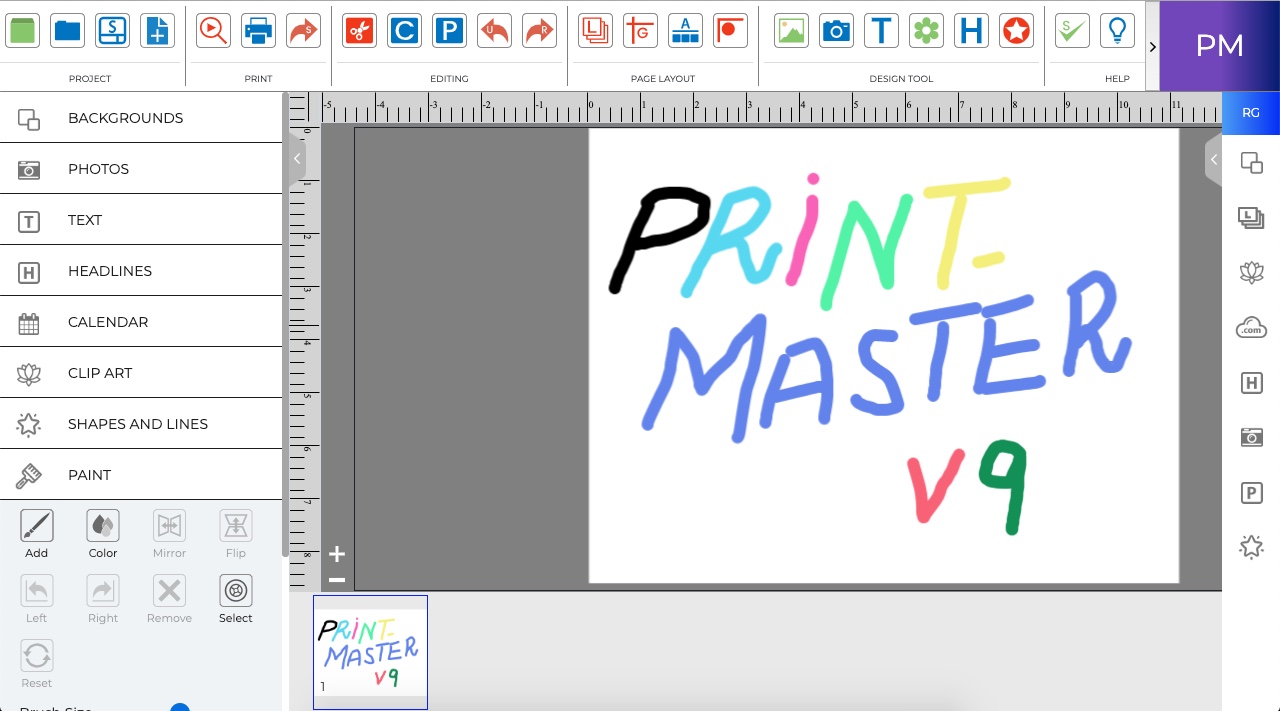Click the Select paint tool
Image resolution: width=1280 pixels, height=711 pixels.
click(x=236, y=599)
